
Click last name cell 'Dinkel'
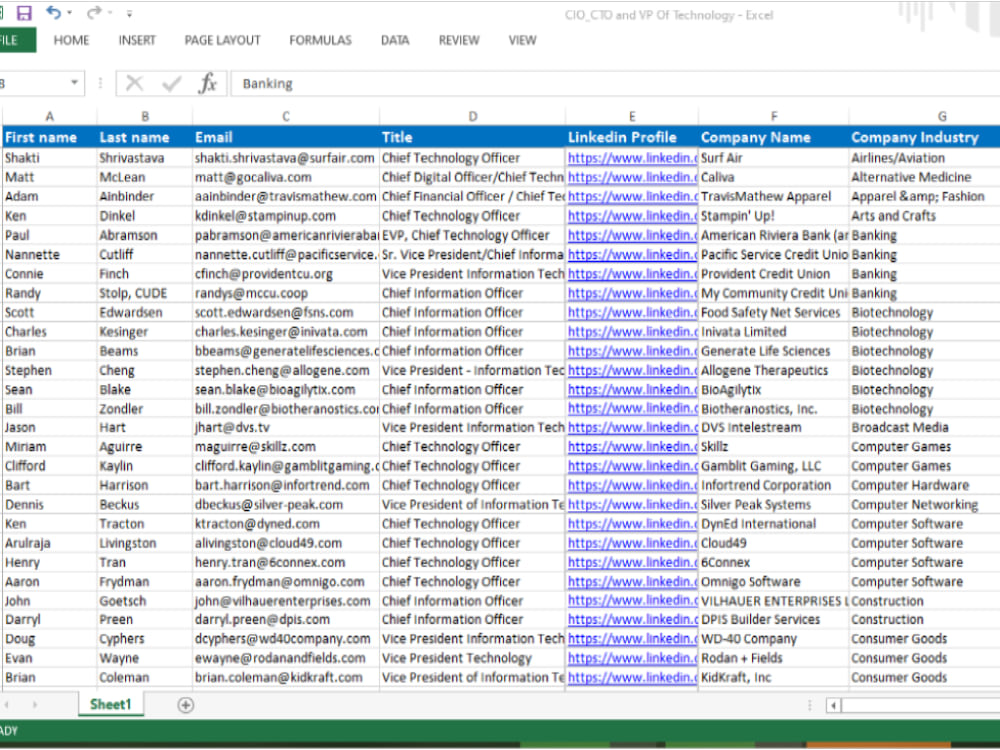[145, 216]
